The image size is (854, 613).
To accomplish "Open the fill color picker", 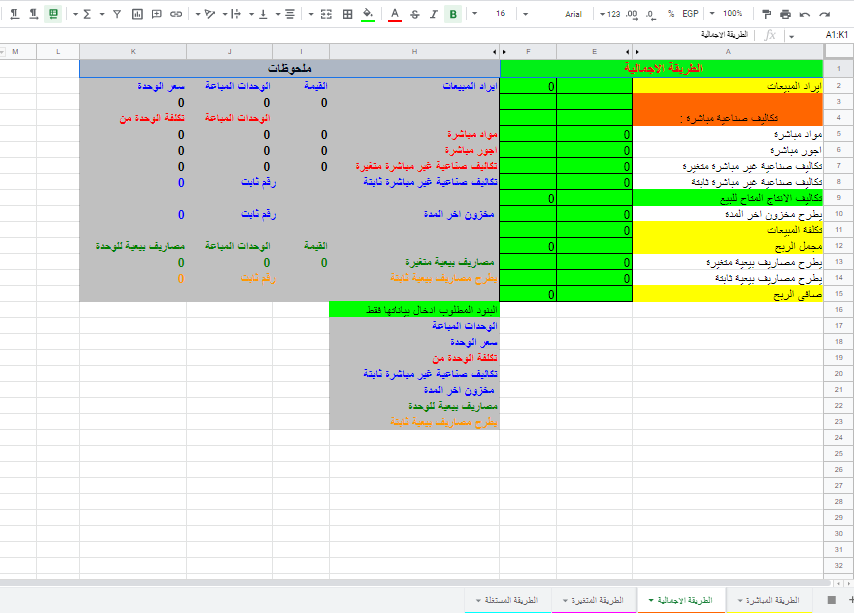I will tap(368, 14).
